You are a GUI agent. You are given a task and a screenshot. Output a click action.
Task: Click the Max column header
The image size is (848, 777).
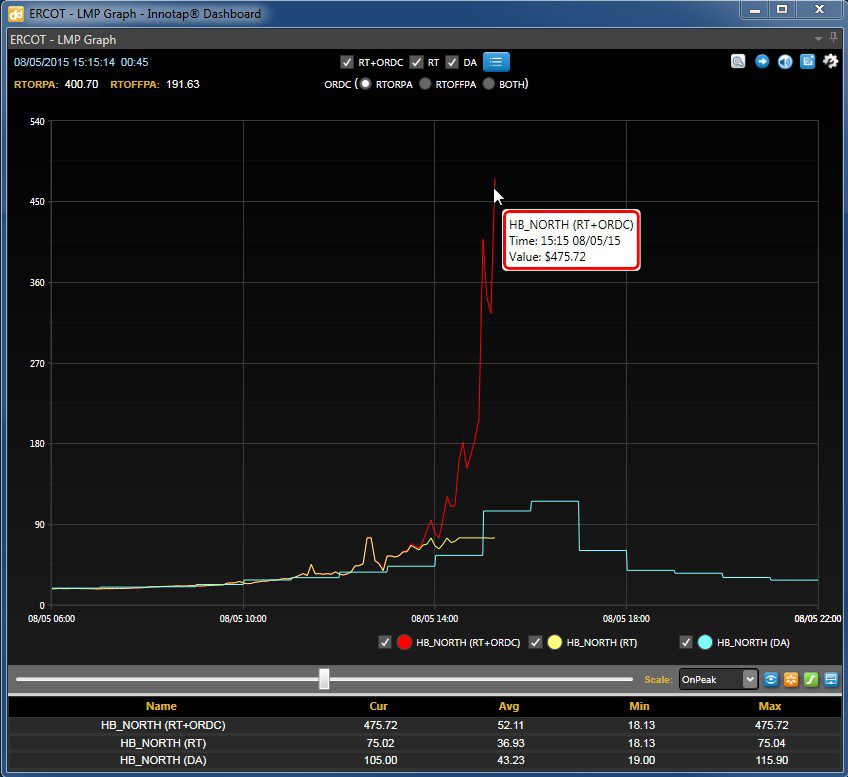(x=770, y=706)
